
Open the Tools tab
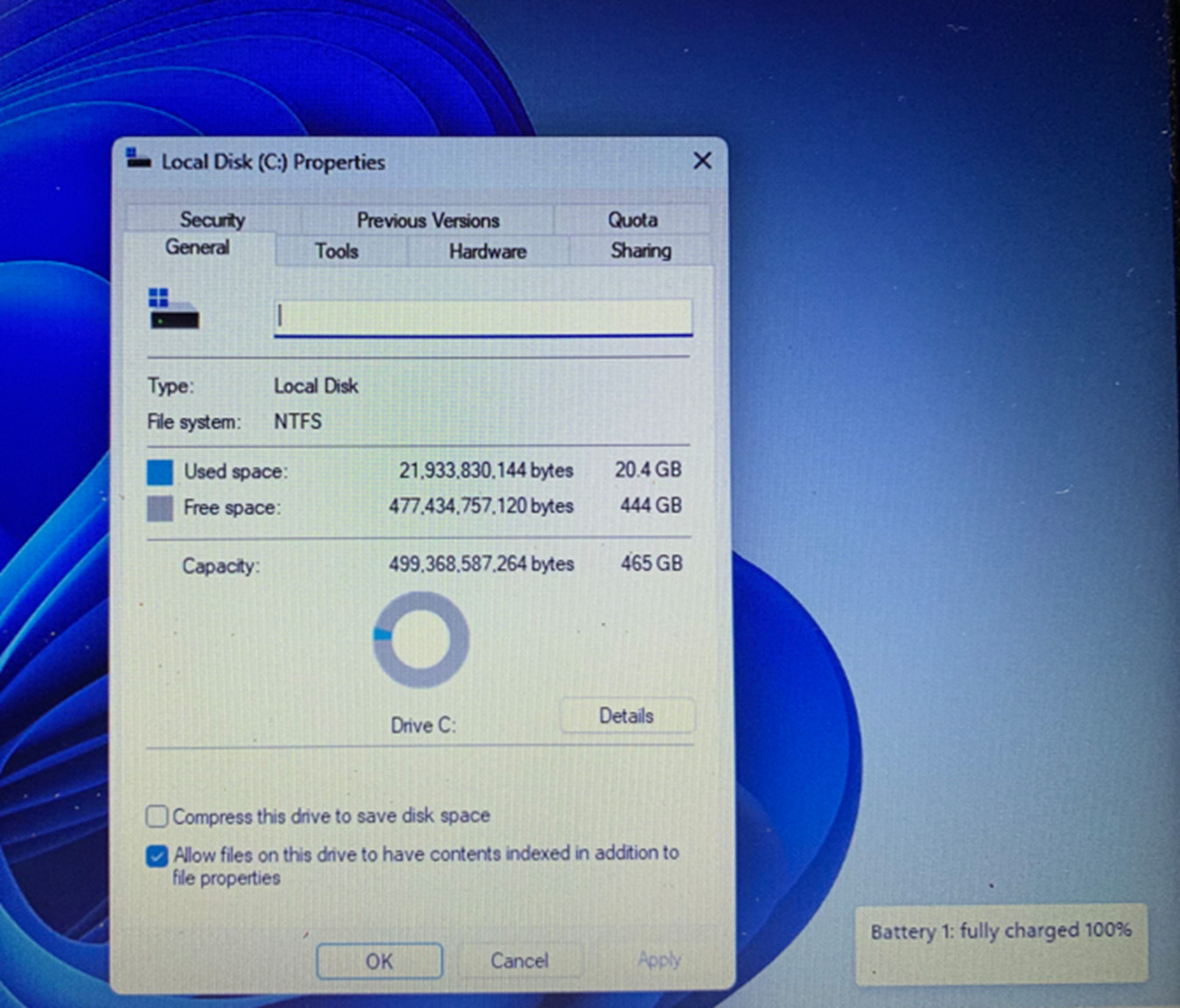pyautogui.click(x=337, y=251)
